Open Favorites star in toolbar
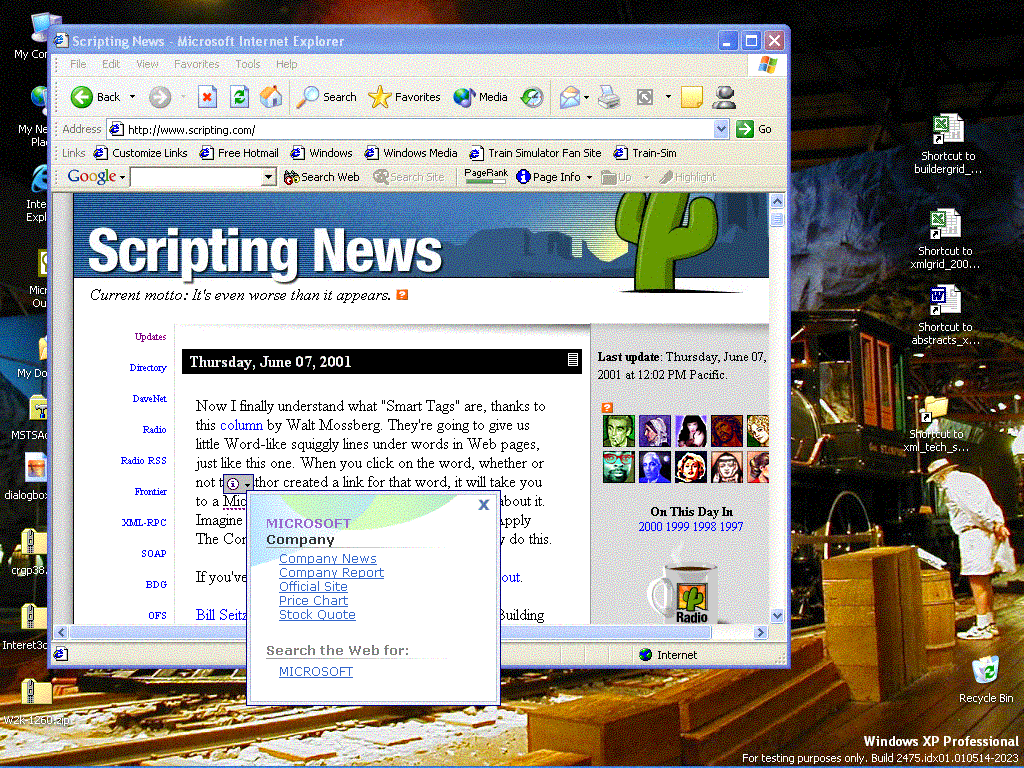 coord(404,97)
